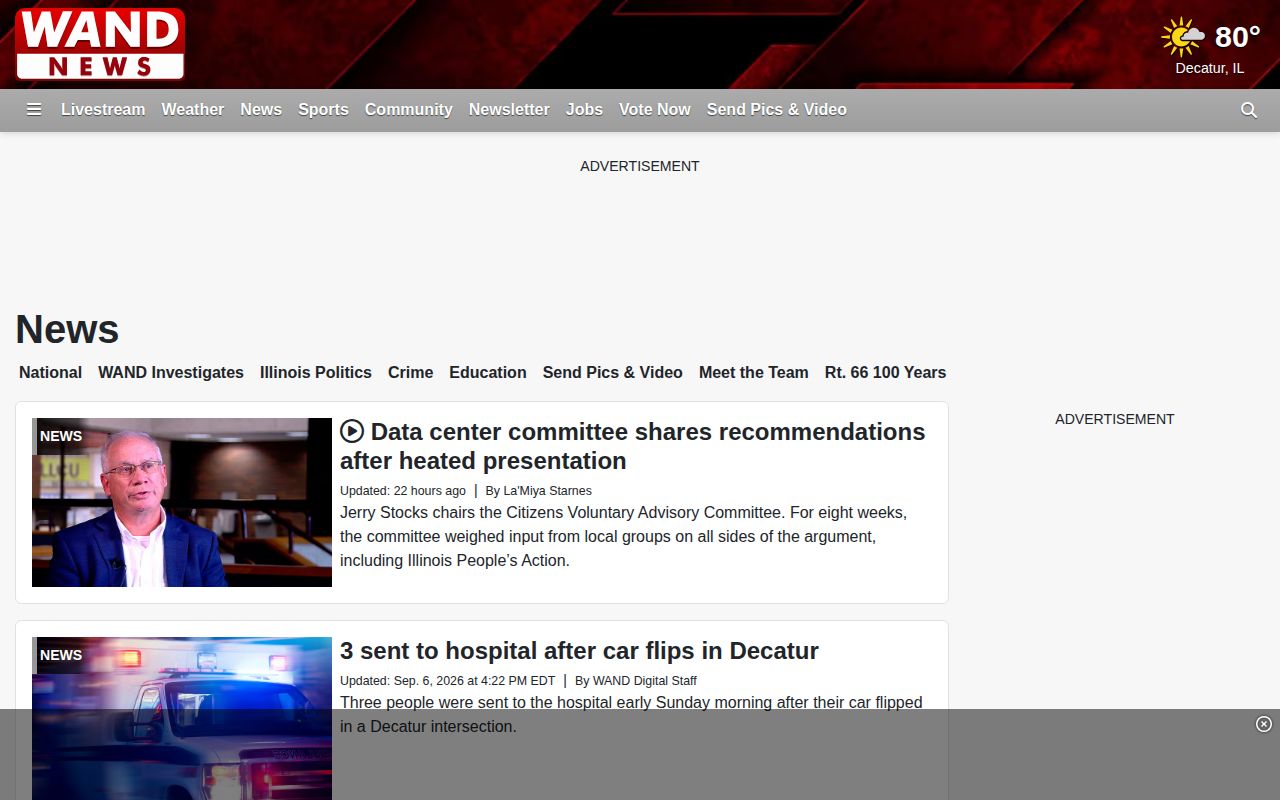Screen dimensions: 1280x800
Task: Open the News nav item
Action: 261,109
